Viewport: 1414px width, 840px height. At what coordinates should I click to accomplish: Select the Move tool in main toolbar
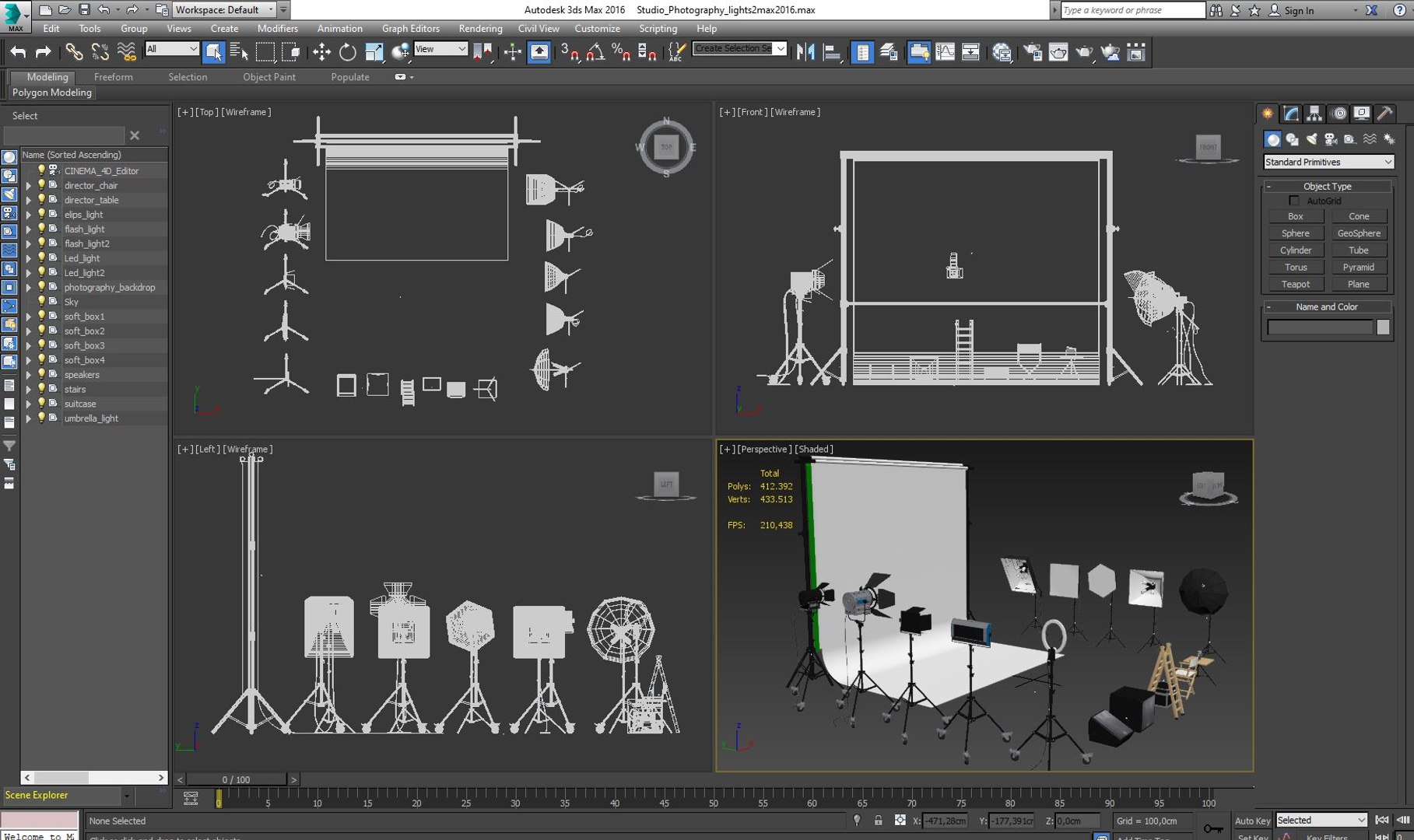321,52
